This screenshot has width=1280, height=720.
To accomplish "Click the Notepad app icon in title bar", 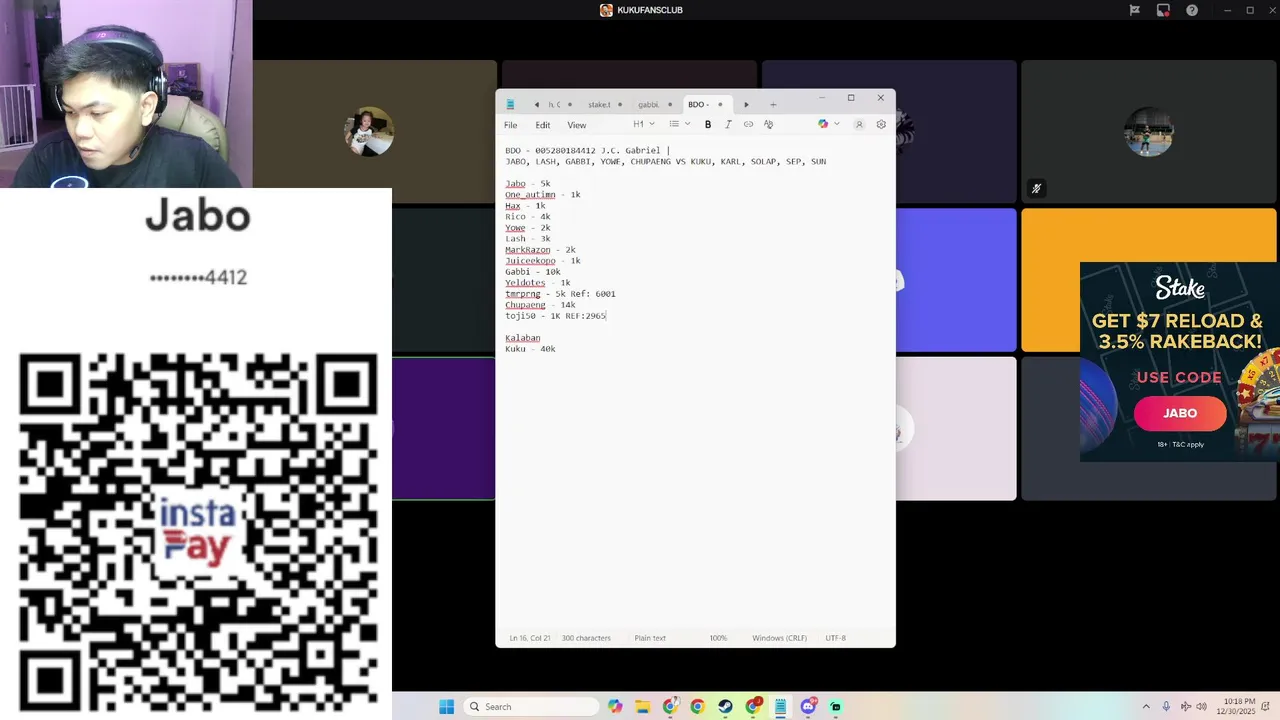I will click(x=510, y=104).
